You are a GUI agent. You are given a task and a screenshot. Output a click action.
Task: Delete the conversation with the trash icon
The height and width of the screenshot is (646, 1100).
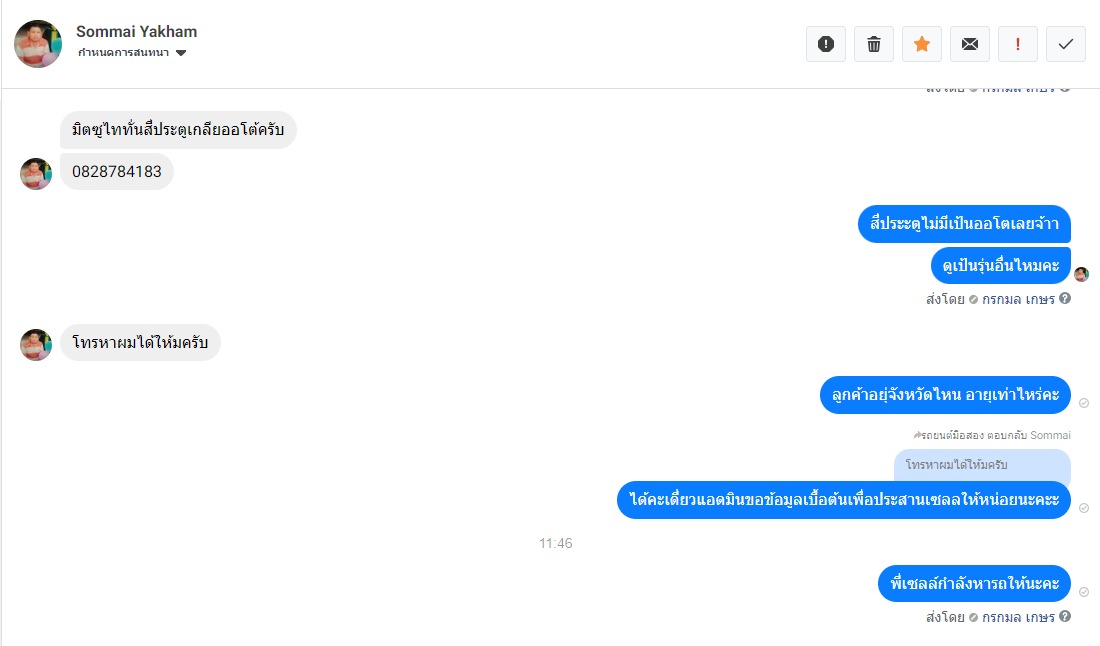point(873,44)
